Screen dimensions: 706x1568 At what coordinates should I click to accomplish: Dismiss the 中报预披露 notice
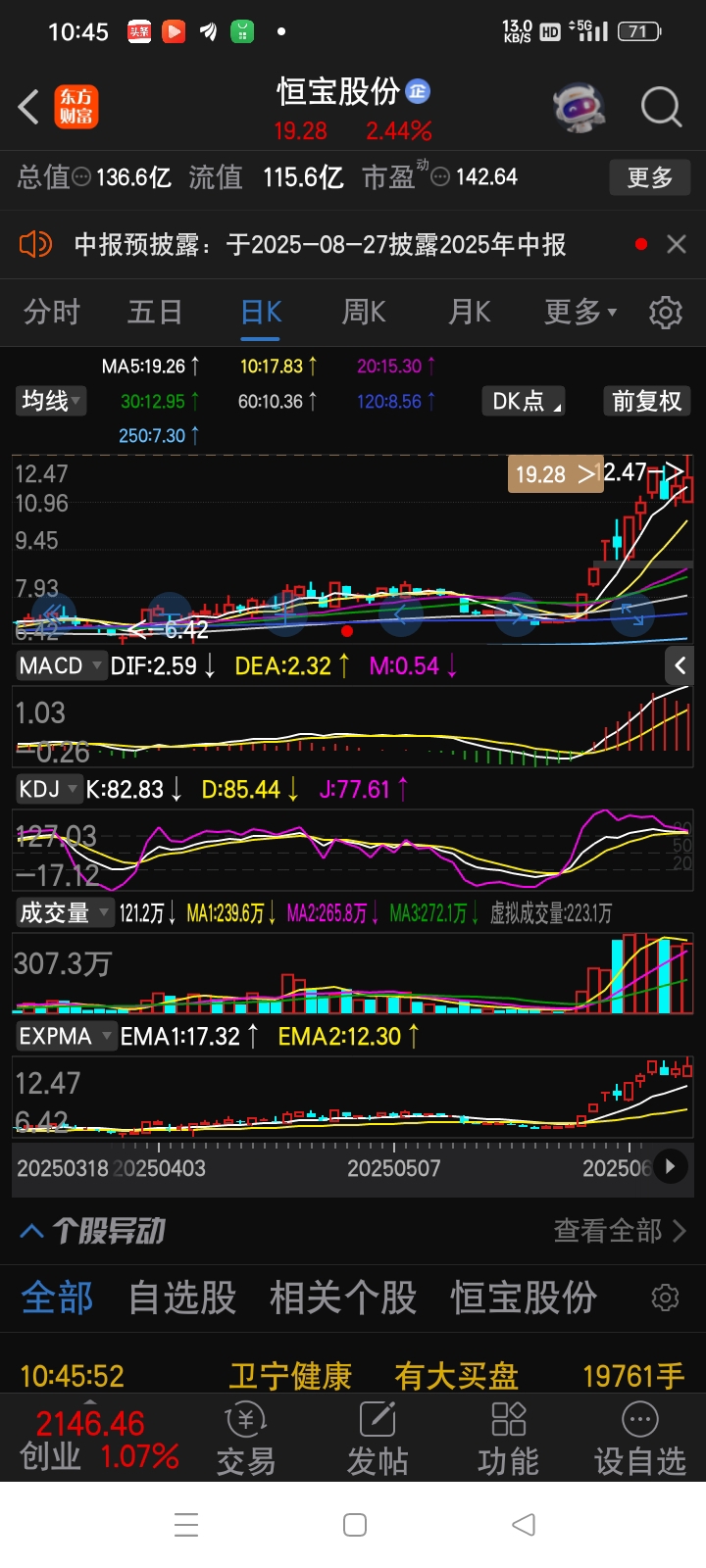click(x=677, y=244)
